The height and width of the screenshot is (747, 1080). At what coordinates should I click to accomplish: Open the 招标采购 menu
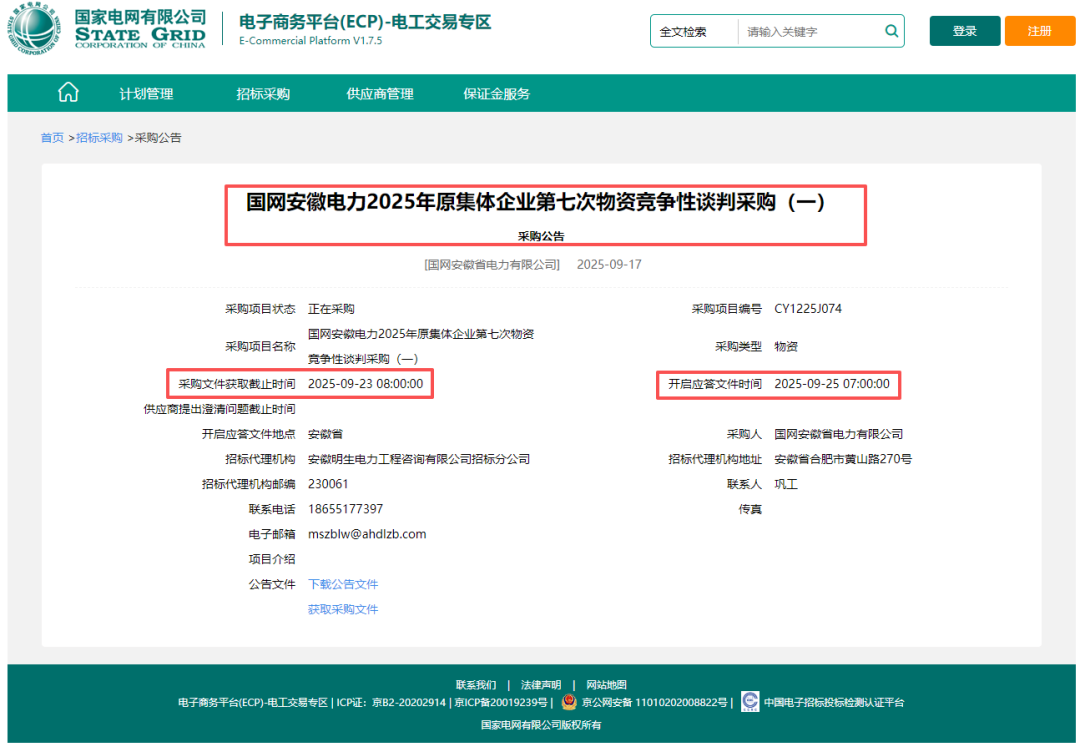click(x=264, y=92)
